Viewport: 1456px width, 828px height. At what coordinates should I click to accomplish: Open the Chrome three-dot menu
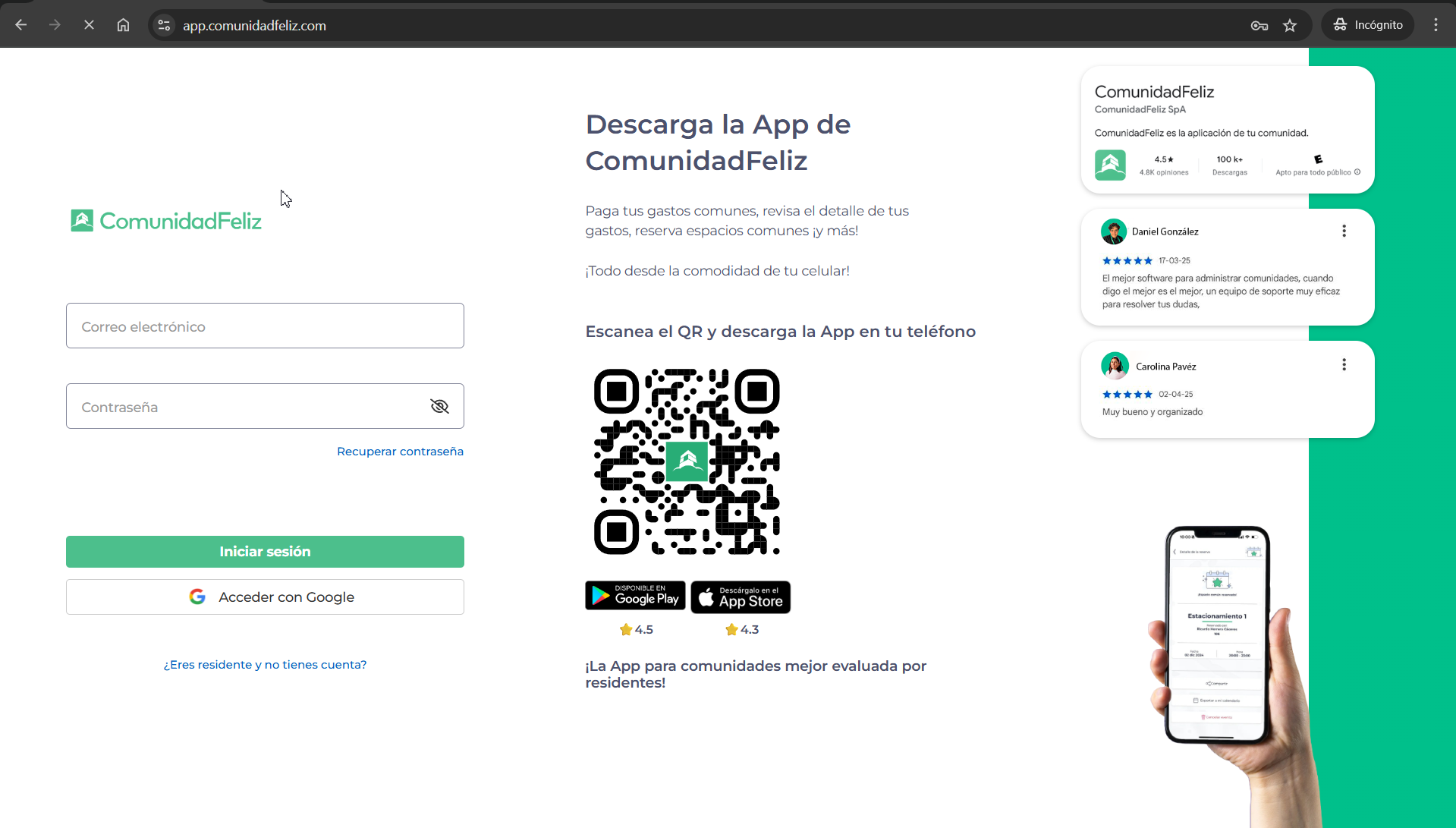point(1436,25)
